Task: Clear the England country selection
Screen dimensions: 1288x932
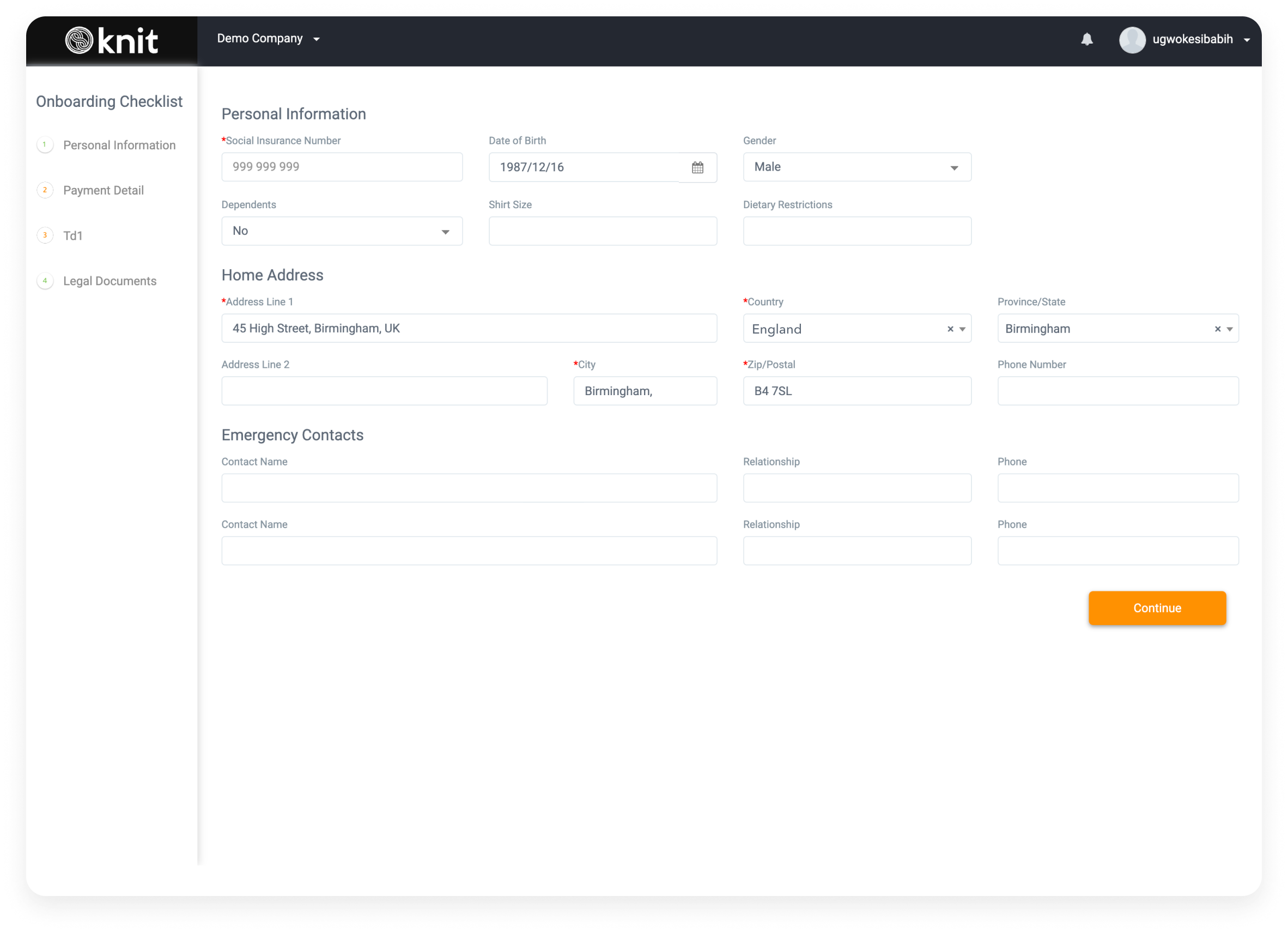Action: point(949,328)
